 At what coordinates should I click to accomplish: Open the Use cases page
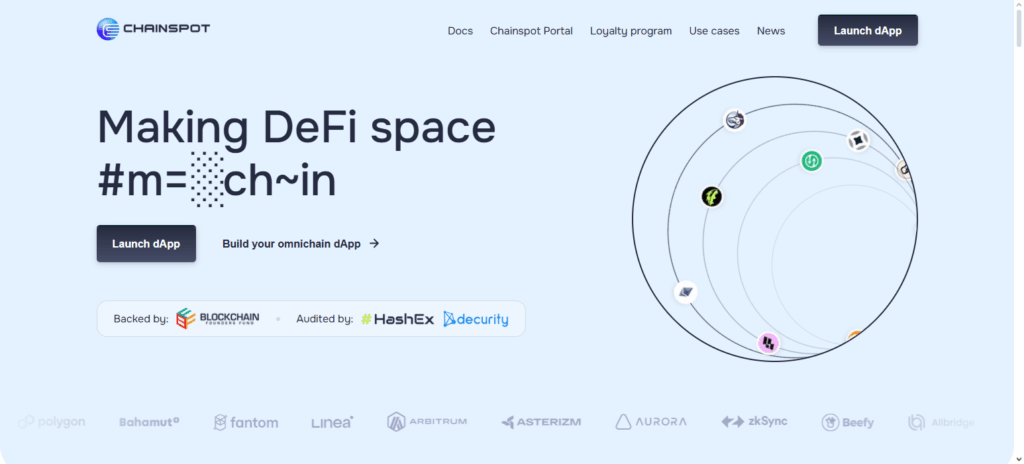tap(714, 31)
